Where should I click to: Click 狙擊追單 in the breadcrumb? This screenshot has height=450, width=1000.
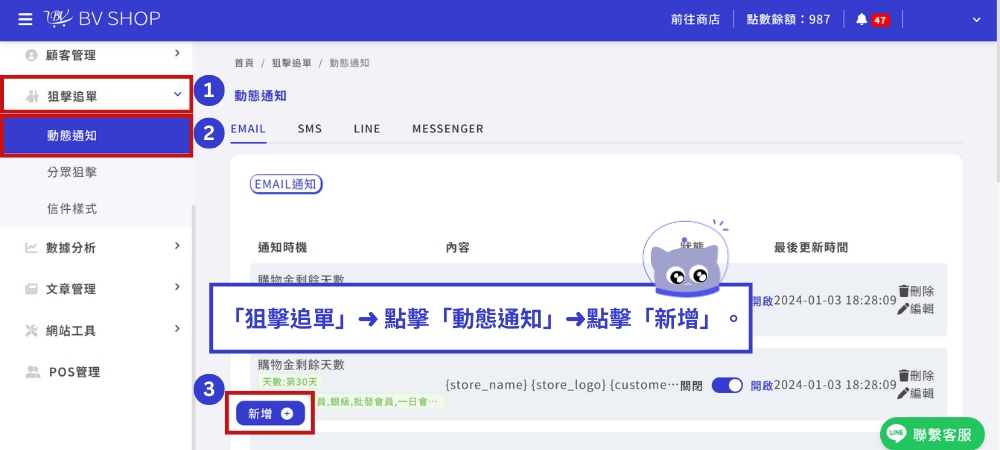291,63
